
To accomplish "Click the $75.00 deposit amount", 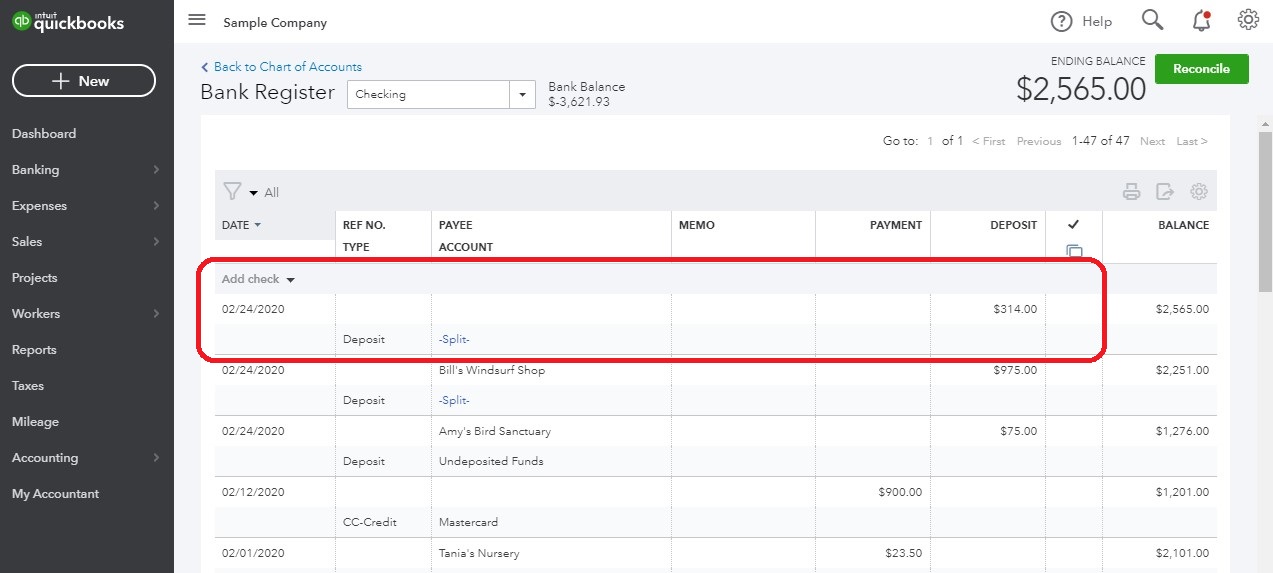I will [1018, 431].
